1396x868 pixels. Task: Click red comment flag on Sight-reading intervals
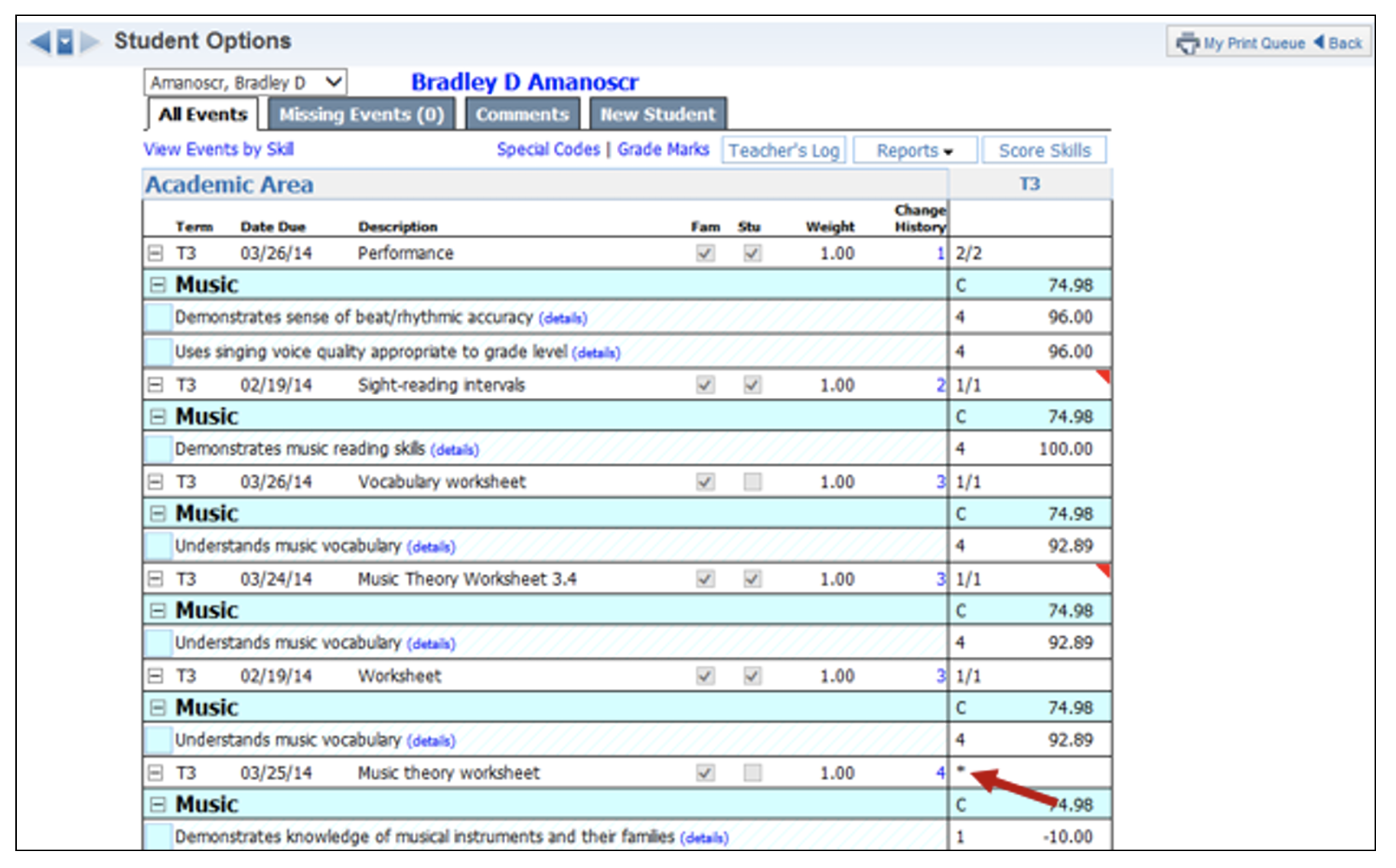pos(1103,375)
